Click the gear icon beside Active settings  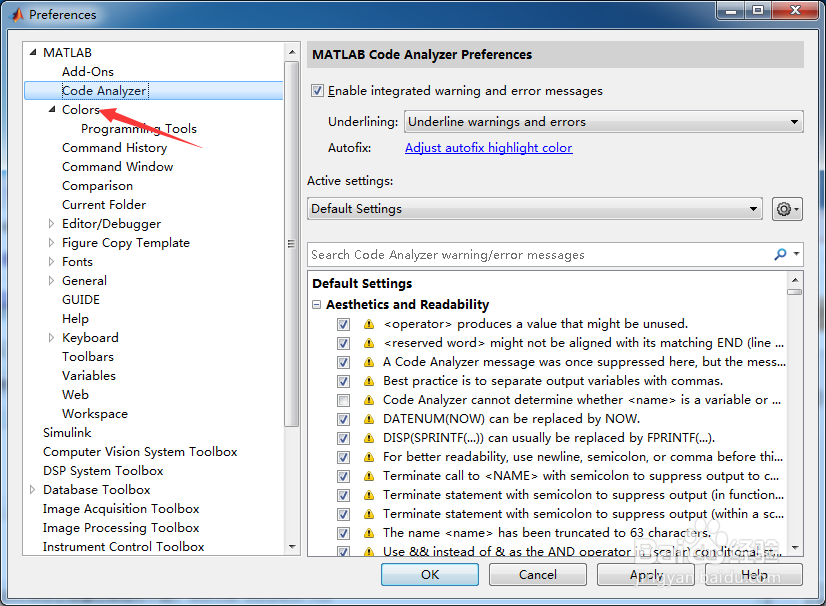pos(783,209)
